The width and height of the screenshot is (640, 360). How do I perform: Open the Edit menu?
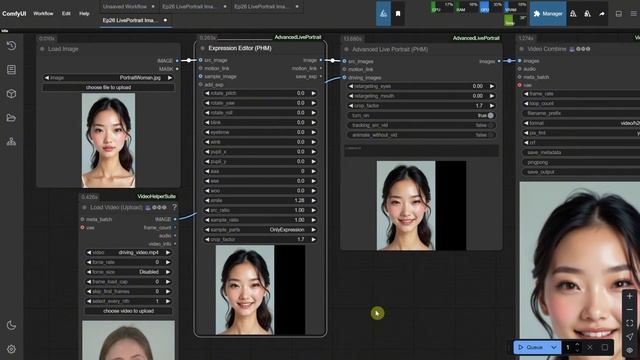[66, 13]
